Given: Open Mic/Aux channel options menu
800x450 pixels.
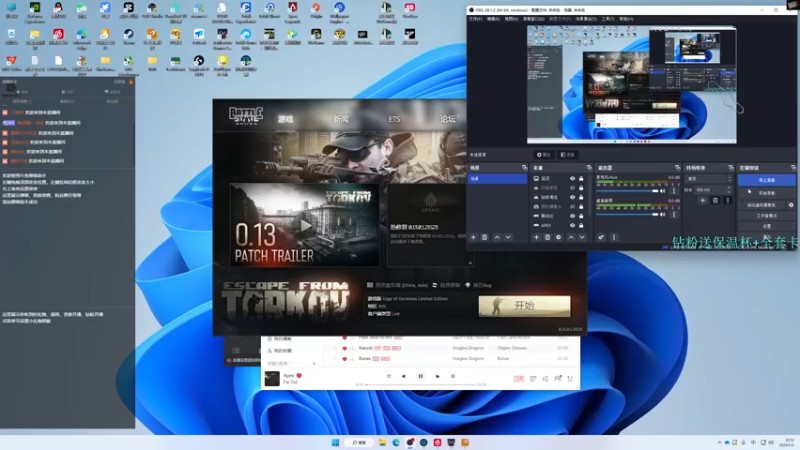Looking at the screenshot, I should (674, 191).
